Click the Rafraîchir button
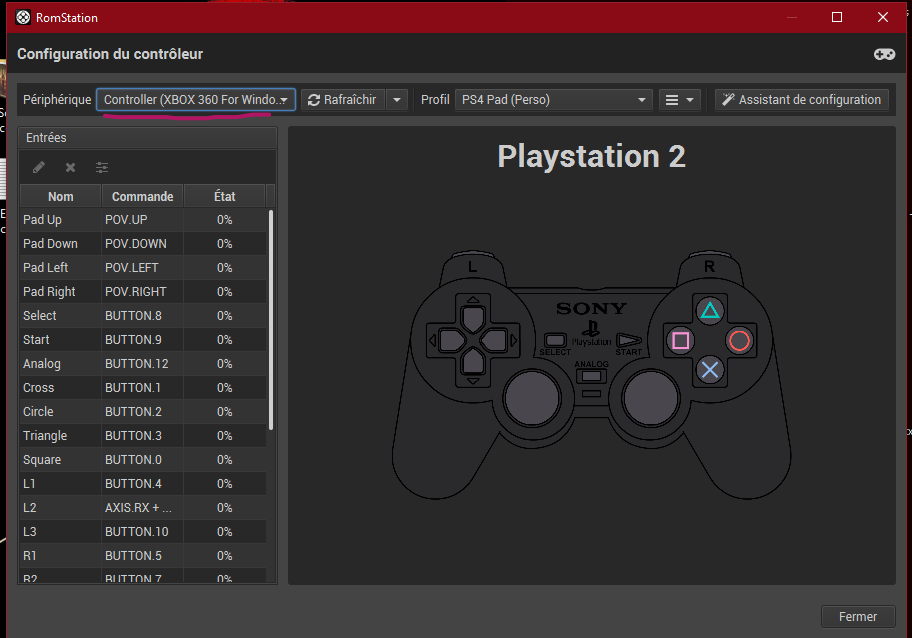 click(x=343, y=99)
